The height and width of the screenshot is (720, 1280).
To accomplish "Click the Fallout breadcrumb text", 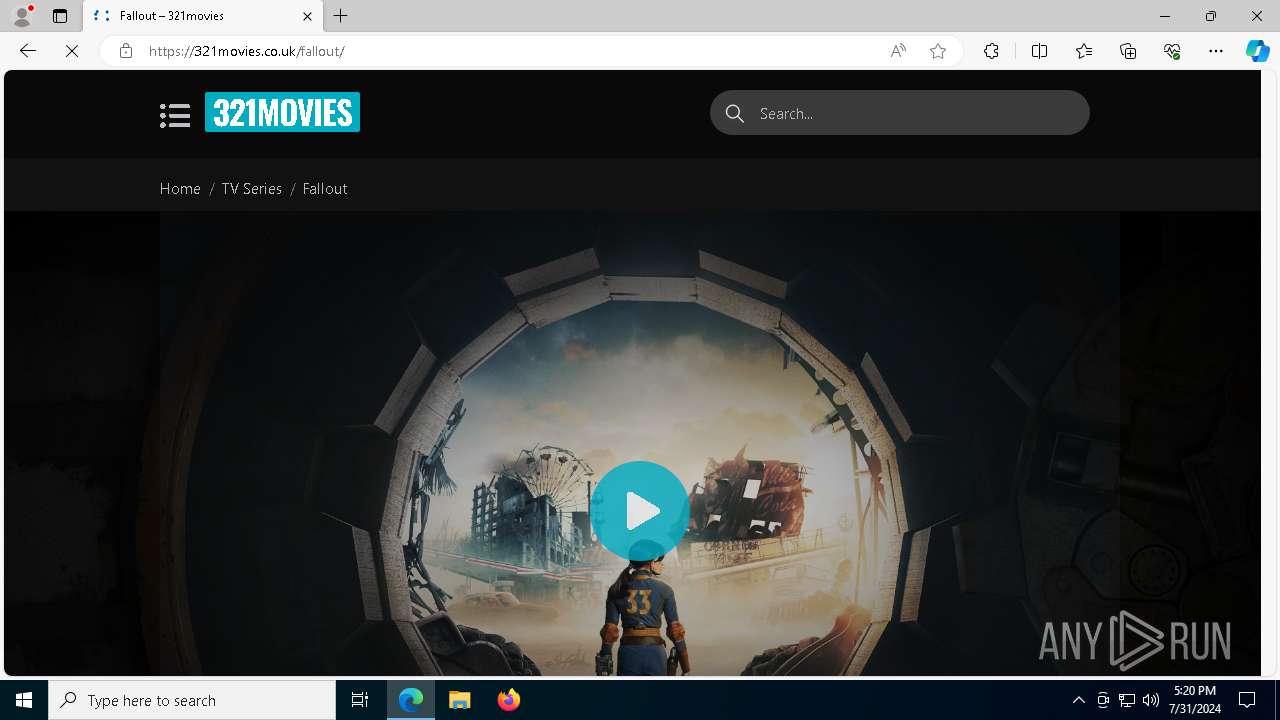I will [325, 188].
